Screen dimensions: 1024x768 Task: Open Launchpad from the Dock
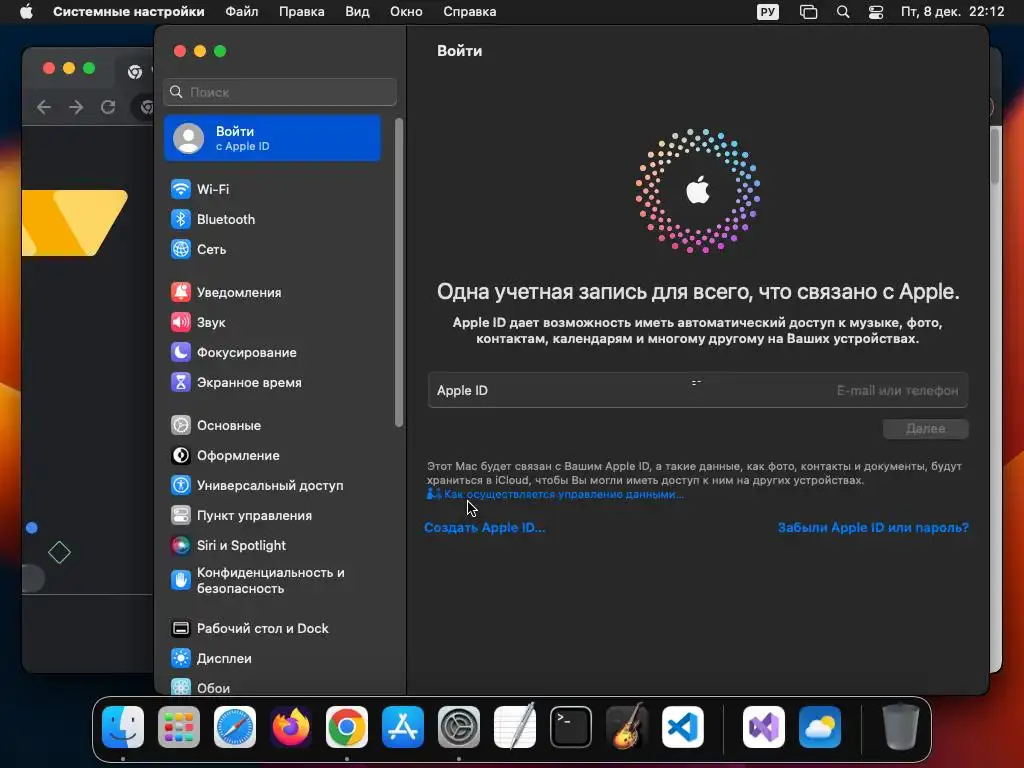pos(179,727)
